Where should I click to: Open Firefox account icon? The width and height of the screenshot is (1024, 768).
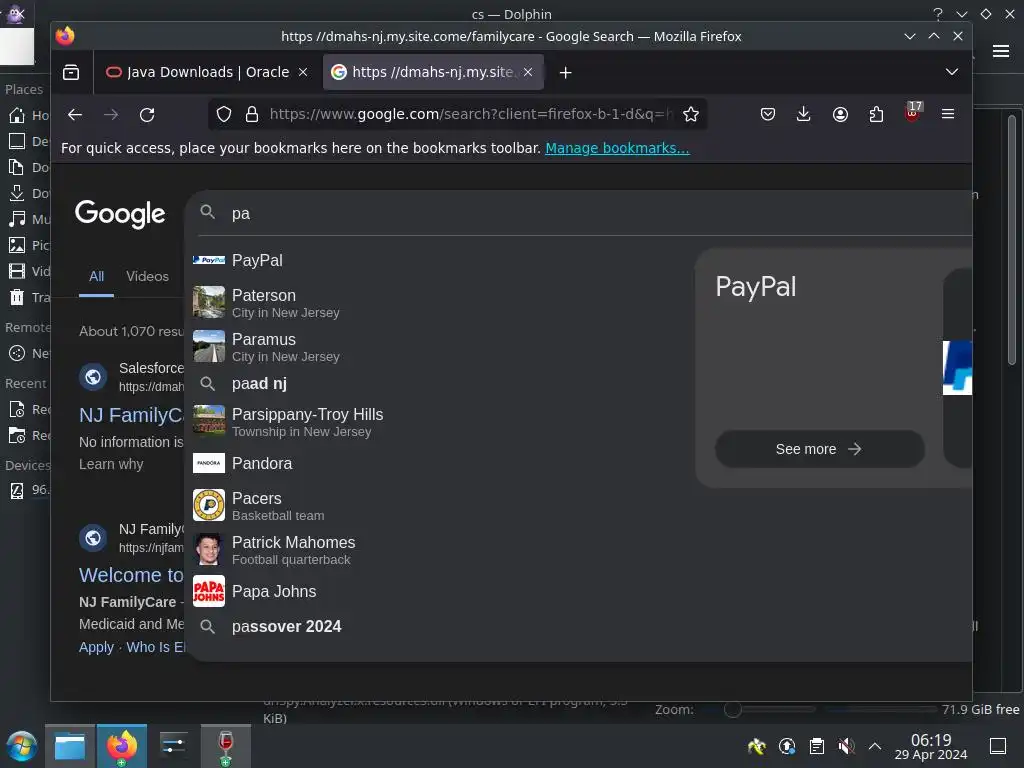(840, 114)
